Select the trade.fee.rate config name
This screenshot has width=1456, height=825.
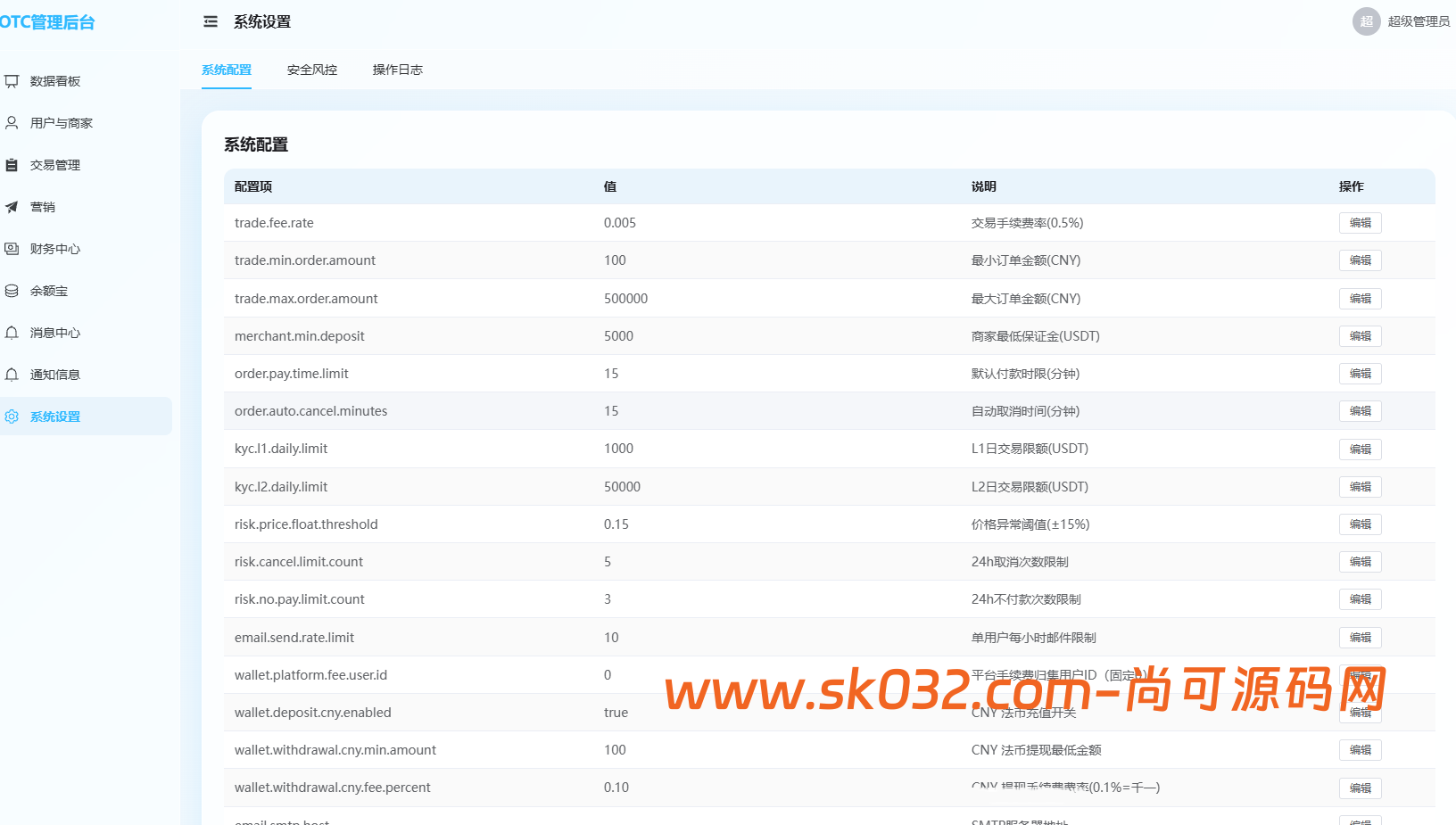(274, 223)
